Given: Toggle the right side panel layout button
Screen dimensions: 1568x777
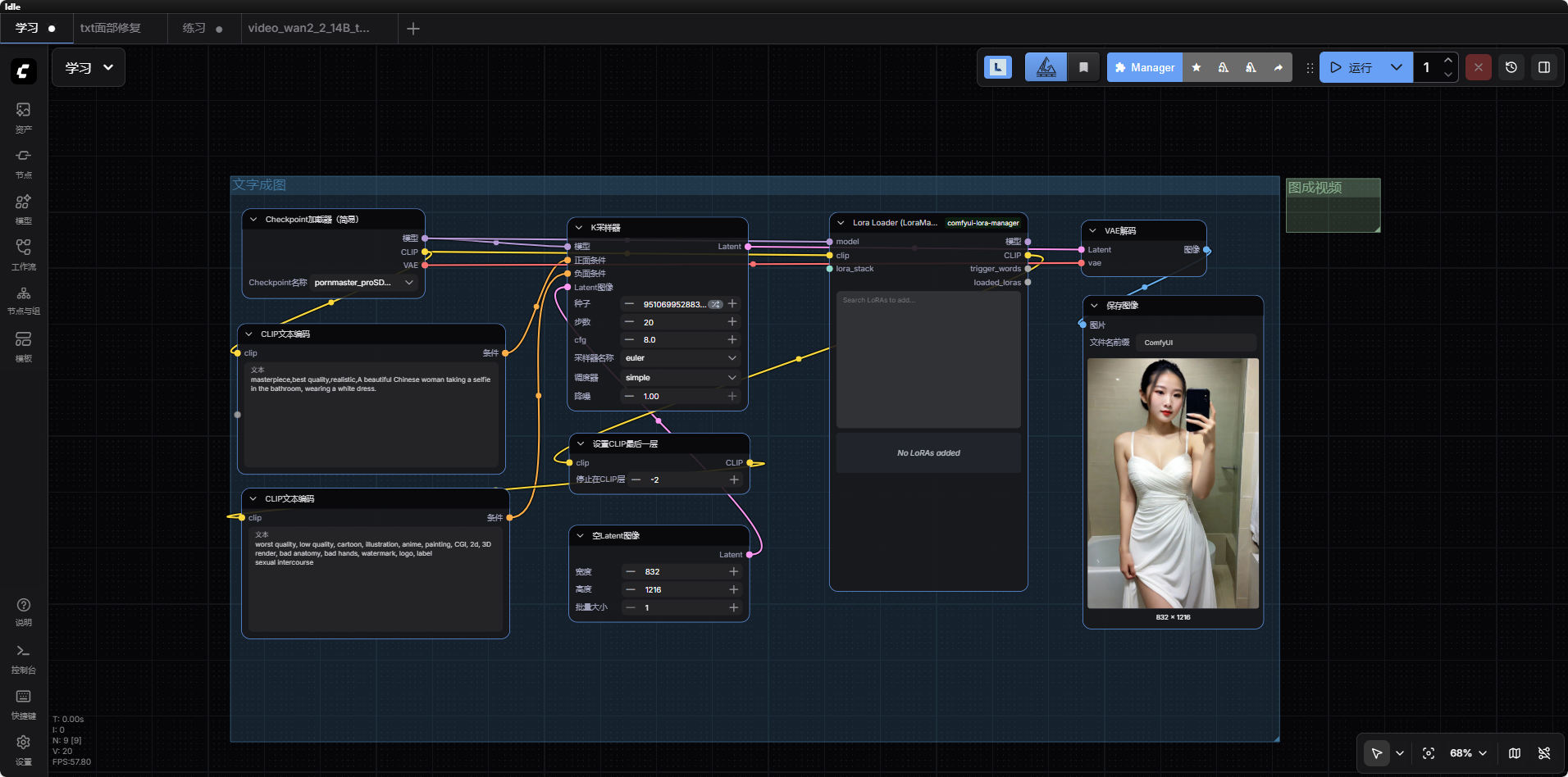Looking at the screenshot, I should click(x=1544, y=67).
